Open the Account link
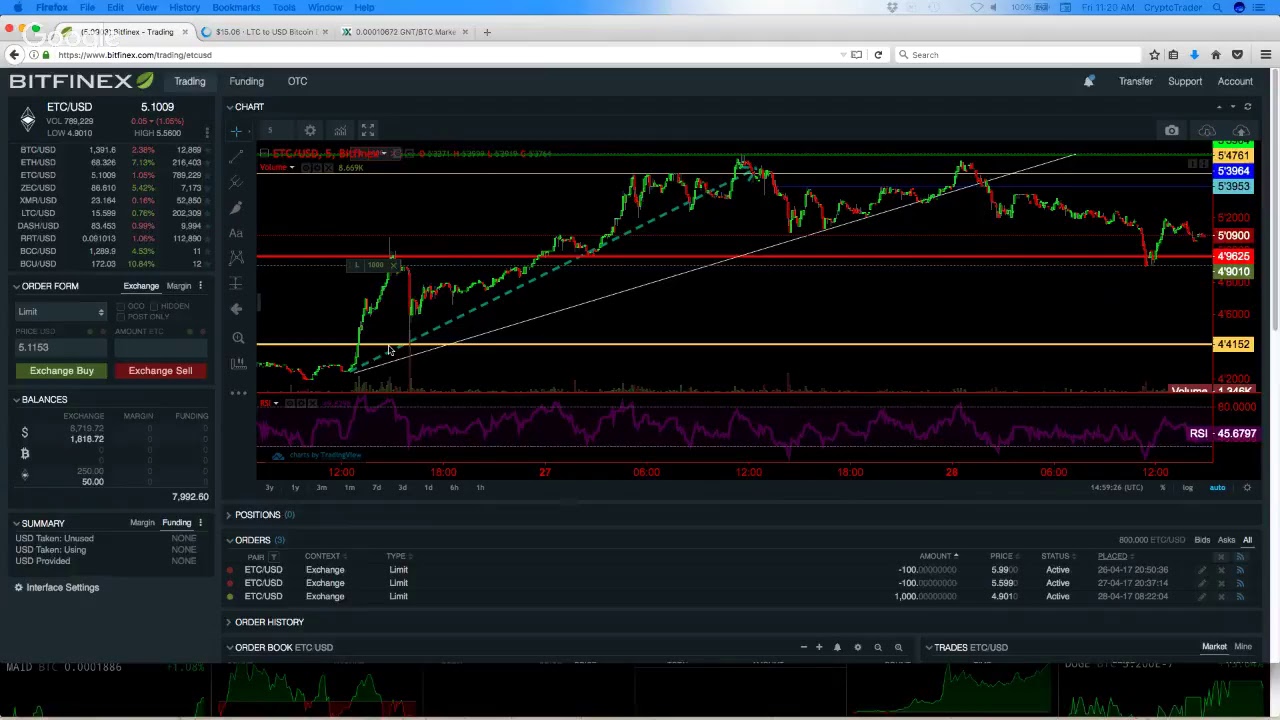The height and width of the screenshot is (720, 1280). click(1235, 81)
